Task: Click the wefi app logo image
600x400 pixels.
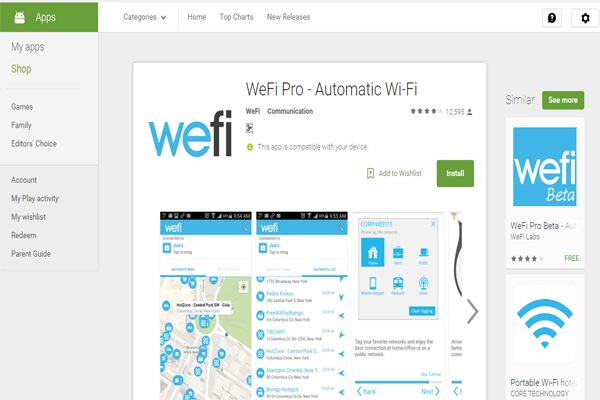Action: [x=190, y=134]
